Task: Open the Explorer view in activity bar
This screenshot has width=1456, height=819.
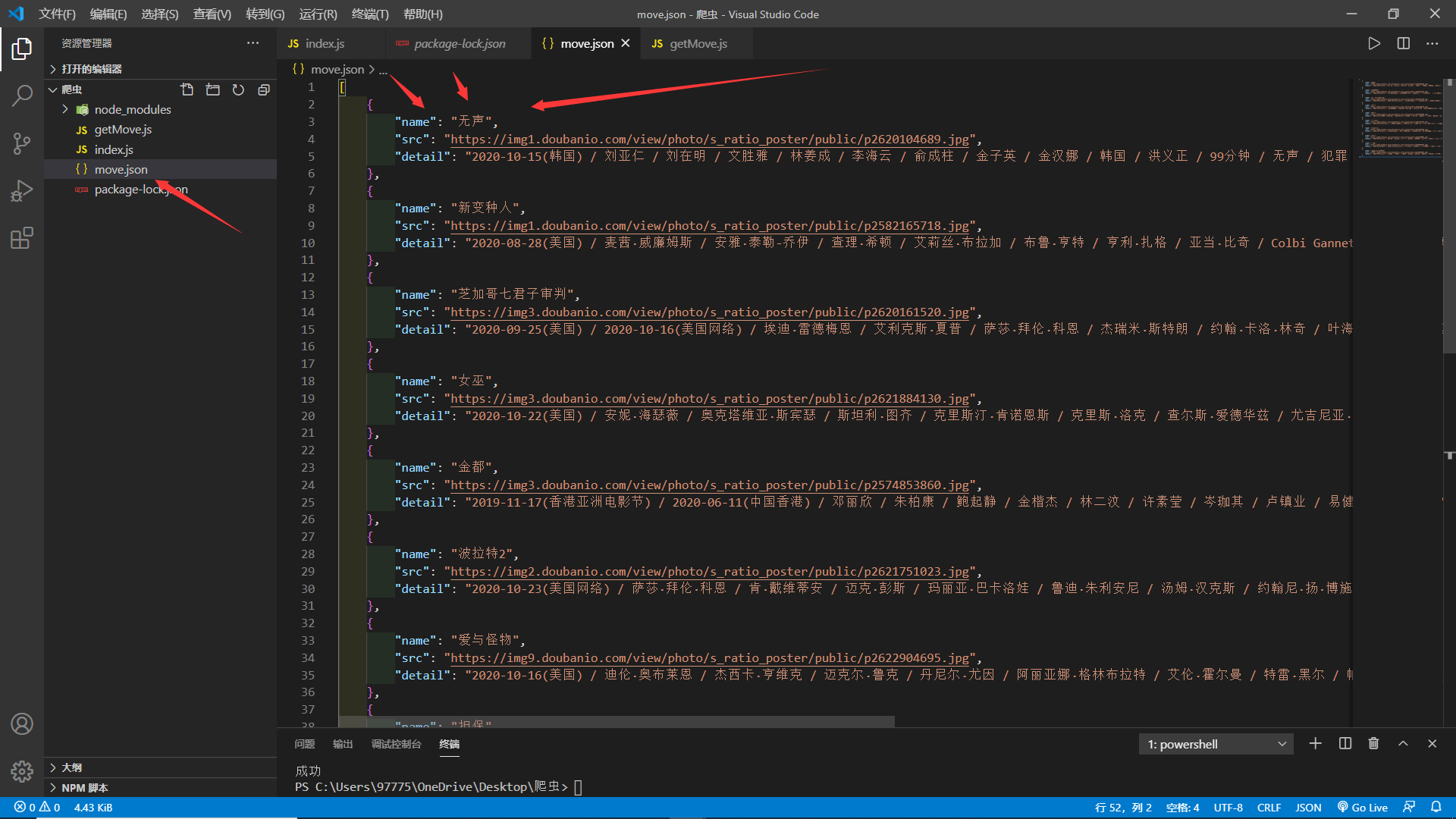Action: [21, 49]
